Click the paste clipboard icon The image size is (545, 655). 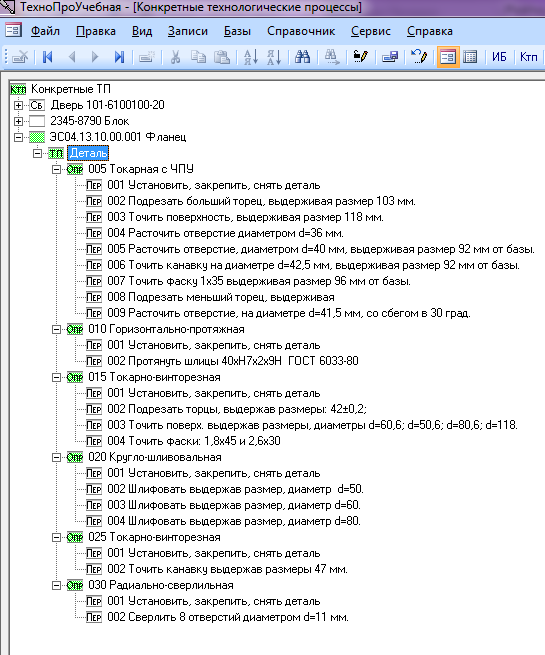222,56
